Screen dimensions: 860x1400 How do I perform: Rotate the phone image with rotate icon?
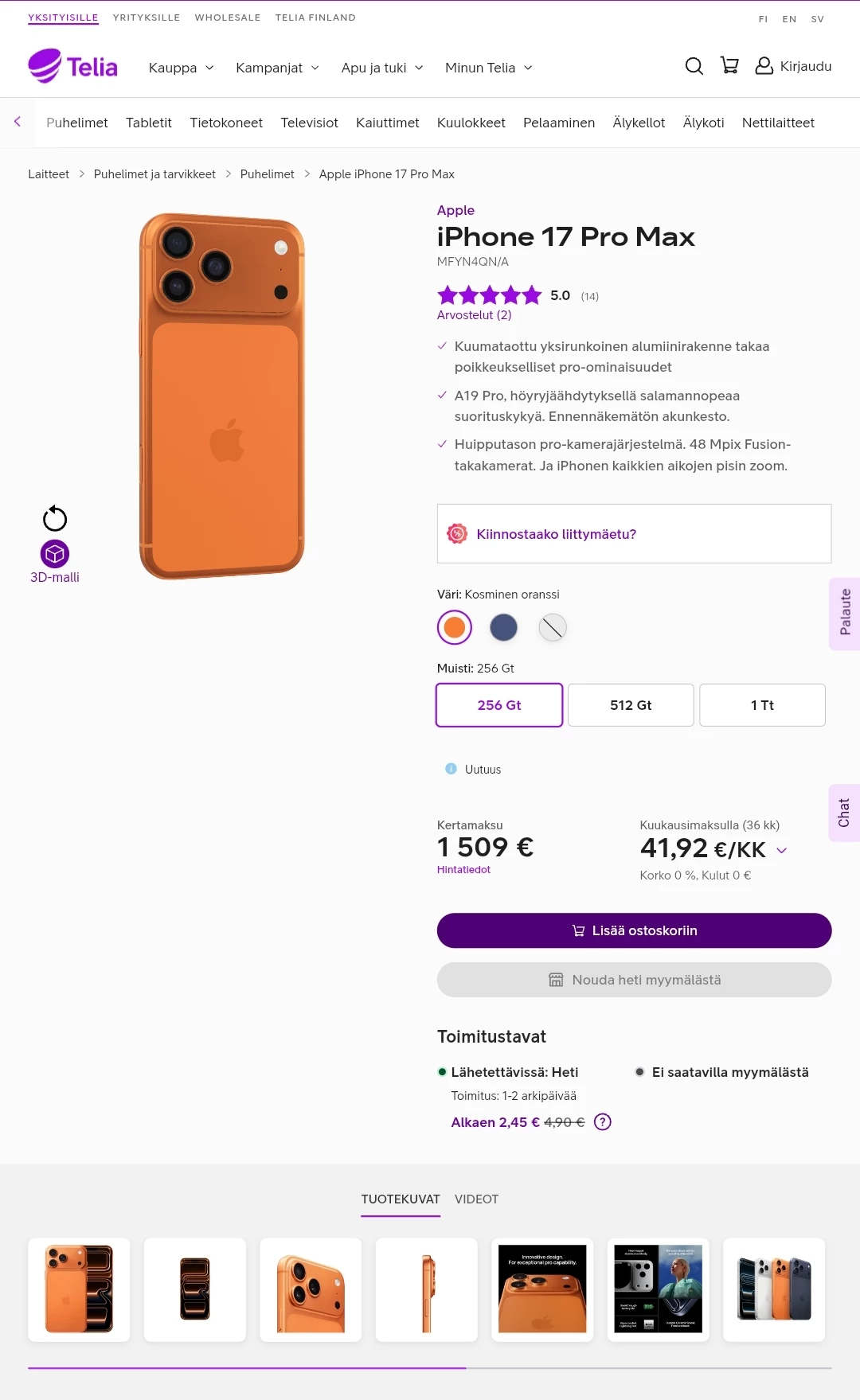tap(55, 519)
